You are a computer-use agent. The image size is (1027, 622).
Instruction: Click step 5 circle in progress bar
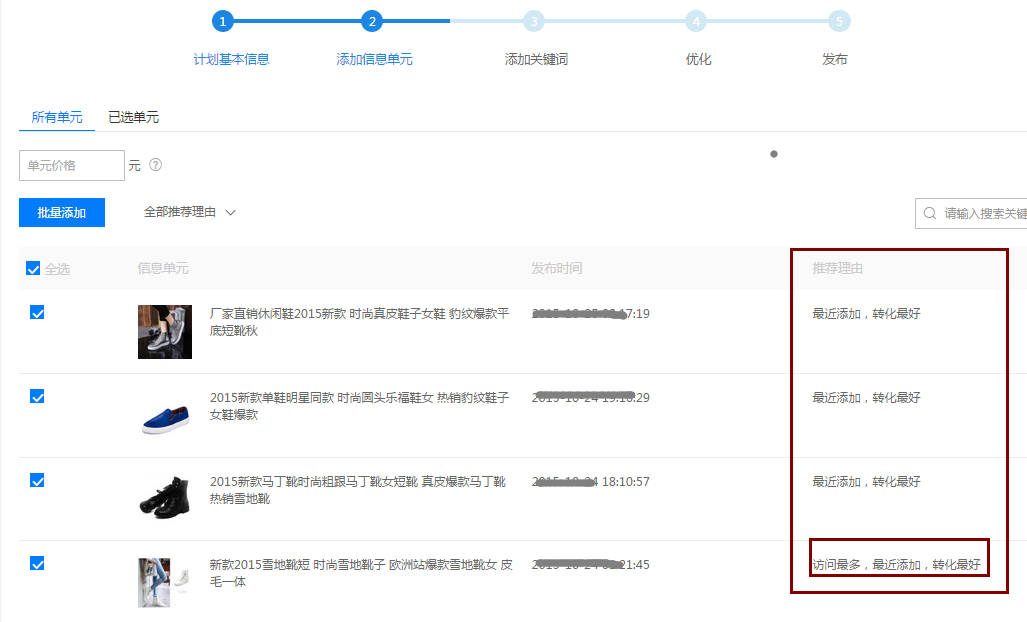(839, 21)
